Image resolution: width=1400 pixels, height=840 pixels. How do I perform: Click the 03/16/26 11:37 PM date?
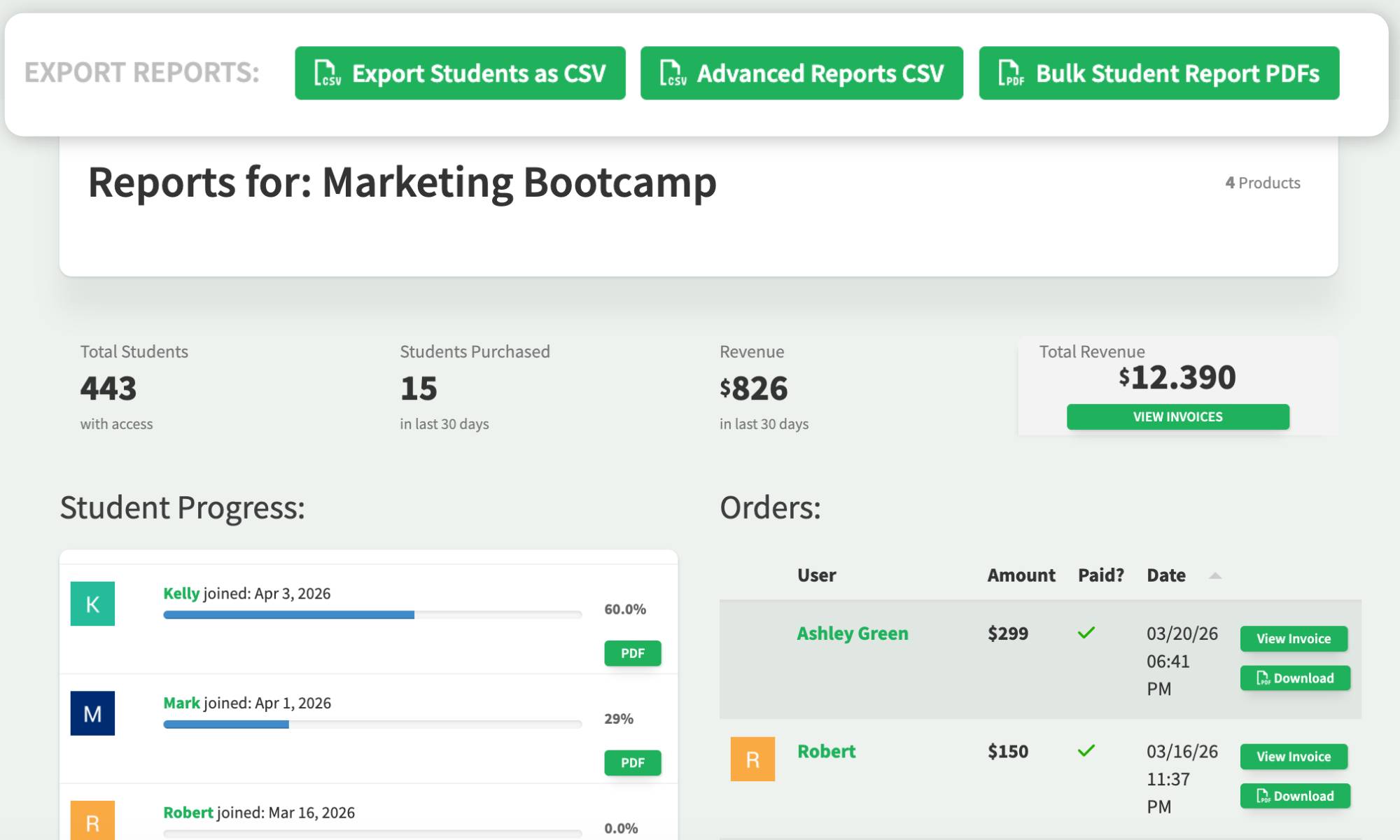pos(1182,778)
